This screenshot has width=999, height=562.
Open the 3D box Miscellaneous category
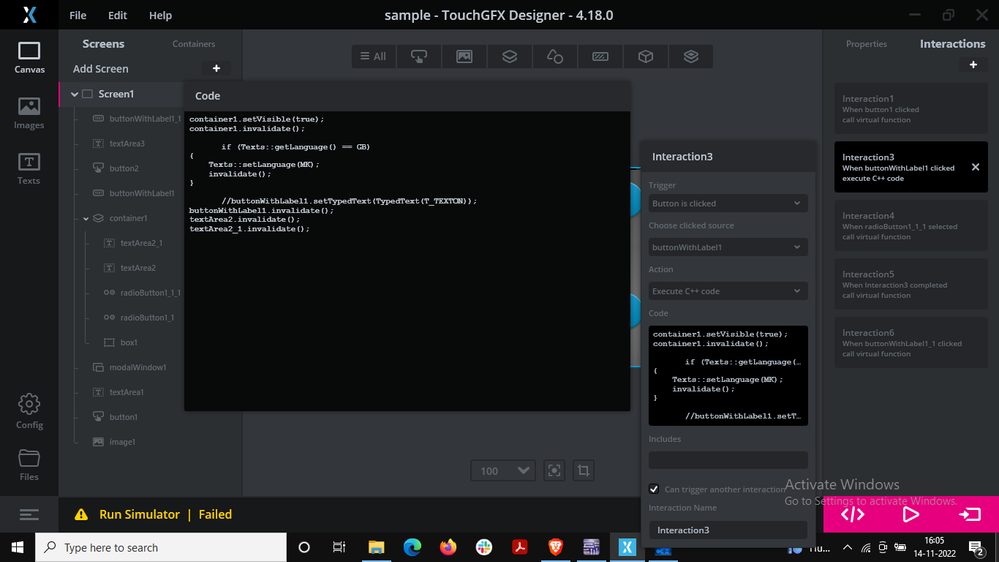point(645,56)
